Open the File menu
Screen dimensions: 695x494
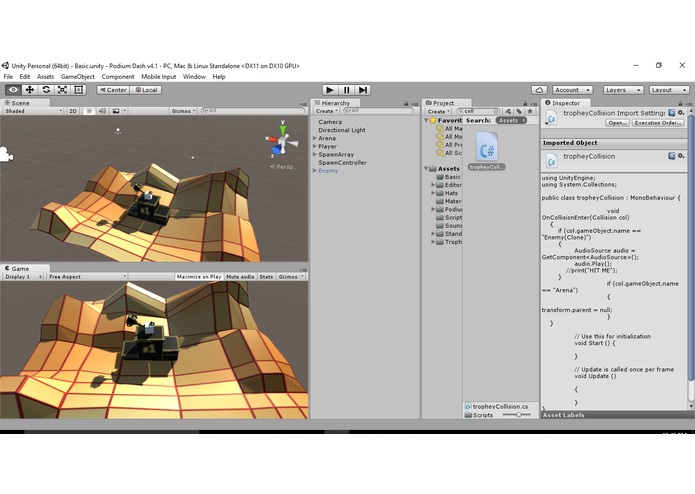tap(8, 77)
